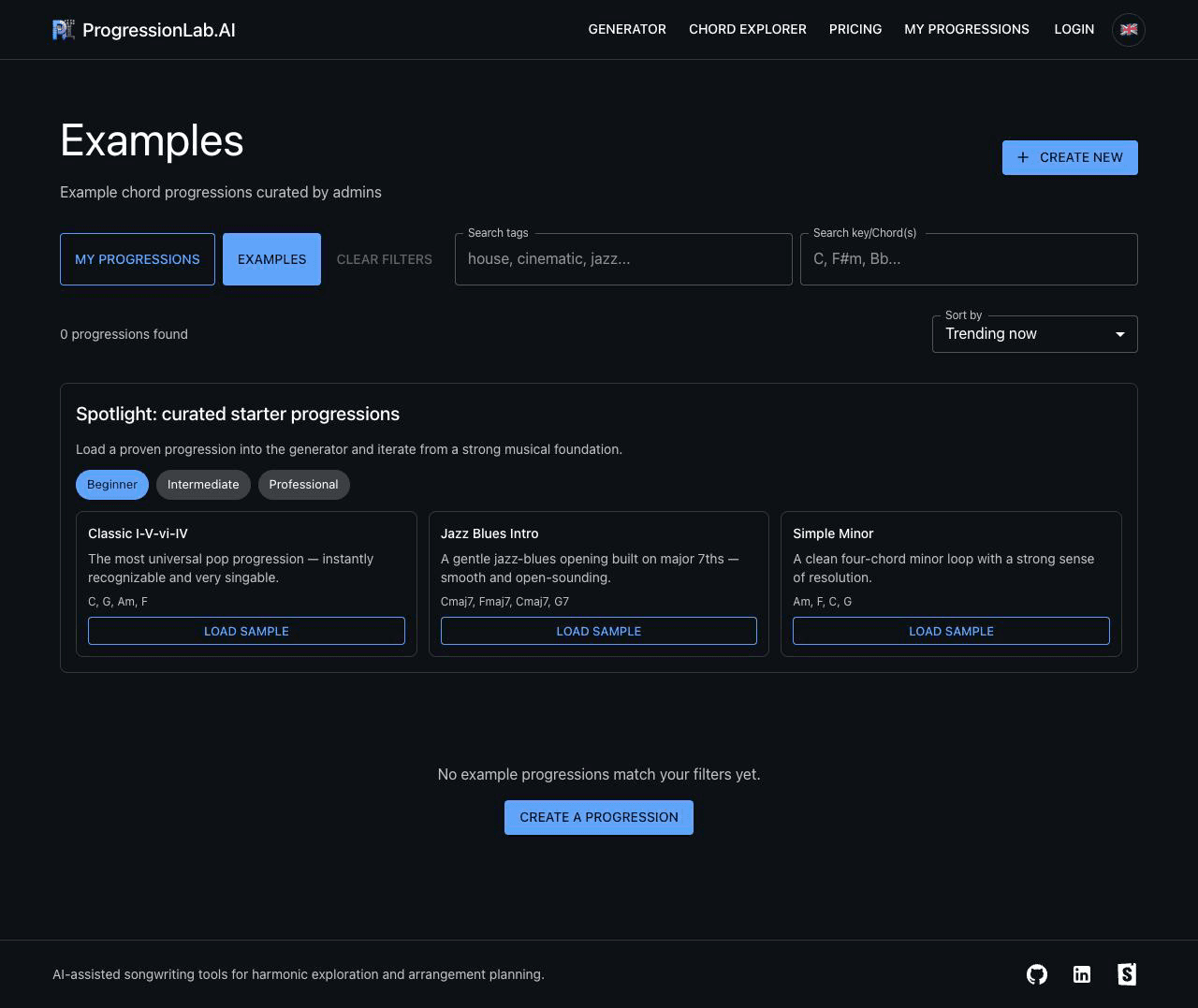Screen dimensions: 1198x1008
Task: Open the Pricing page link
Action: [855, 30]
